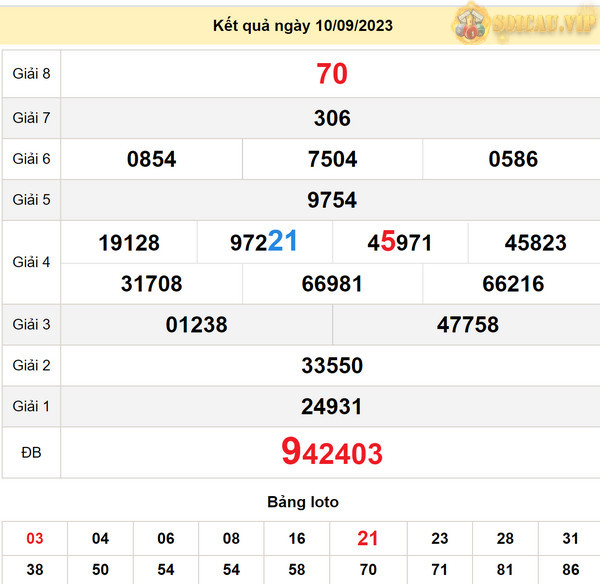Click the results title dated 10/09/2023
Viewport: 600px width, 584px height.
point(302,25)
